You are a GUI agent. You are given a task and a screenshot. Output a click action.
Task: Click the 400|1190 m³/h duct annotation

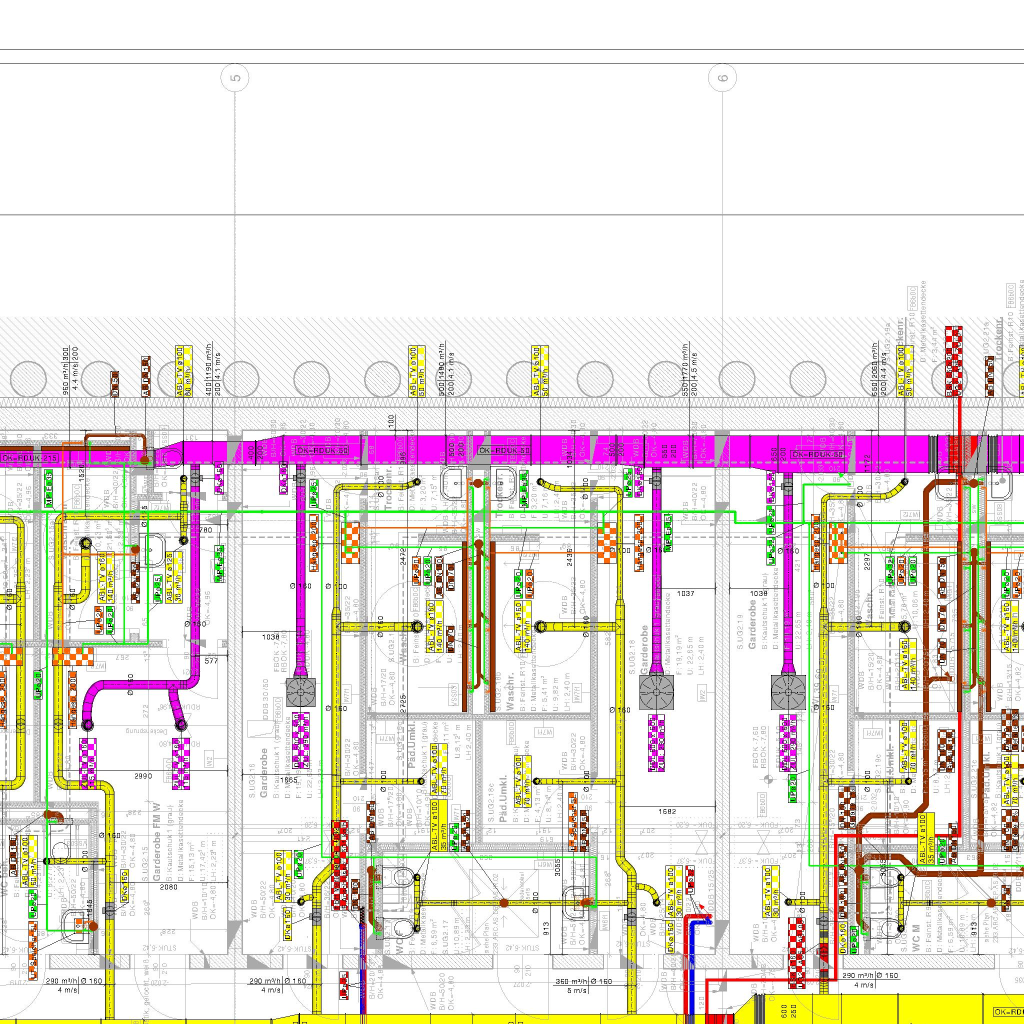(209, 375)
